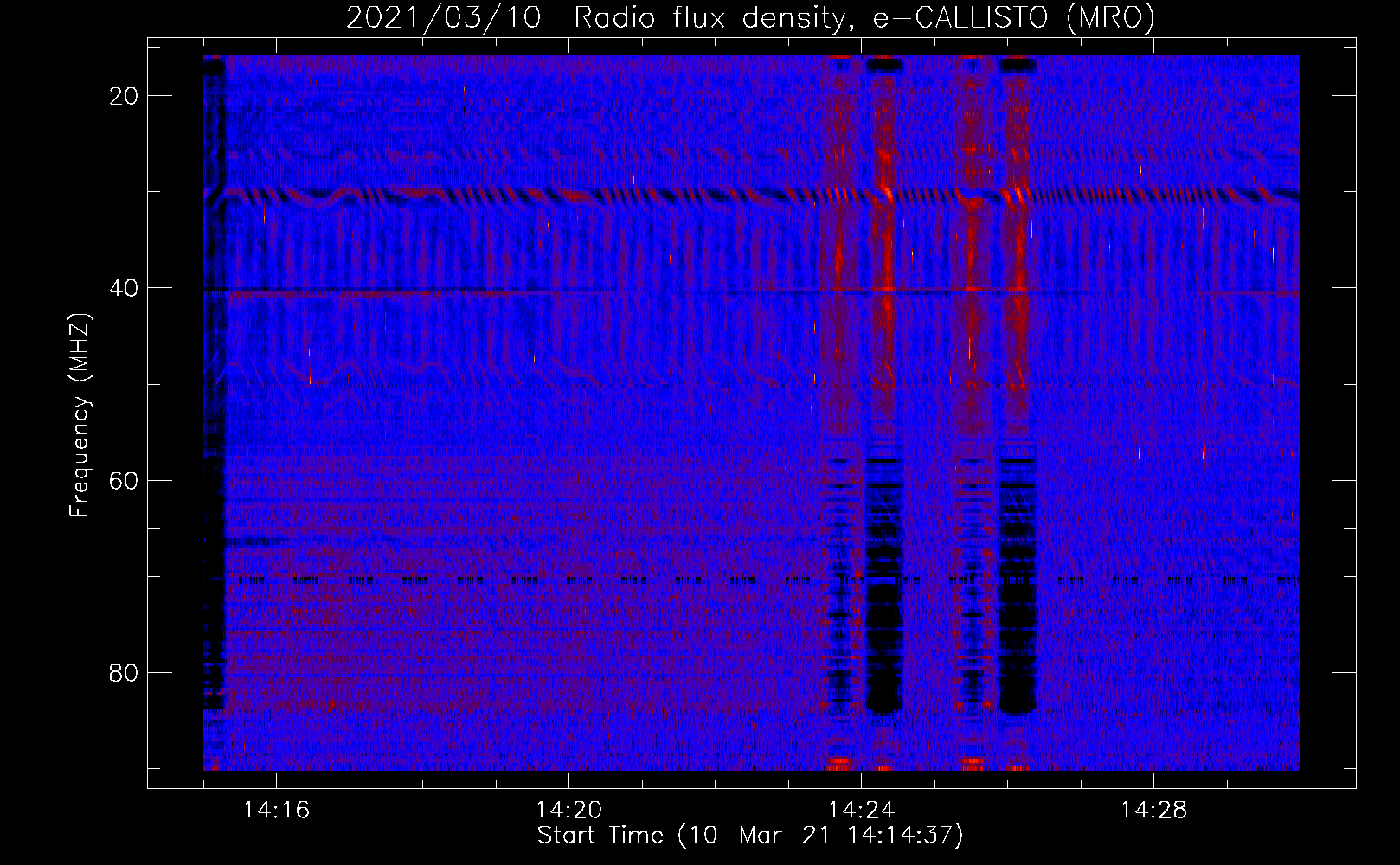Image resolution: width=1400 pixels, height=865 pixels.
Task: Click the 14:20 time tick label
Action: (568, 811)
